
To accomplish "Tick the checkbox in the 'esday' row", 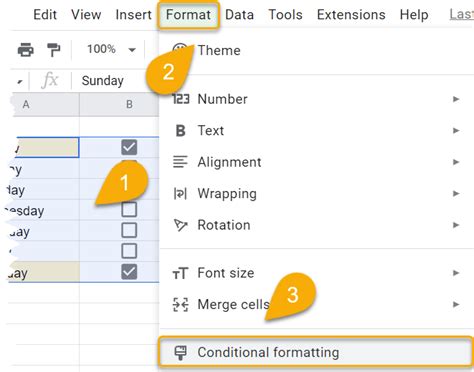I will [x=129, y=210].
